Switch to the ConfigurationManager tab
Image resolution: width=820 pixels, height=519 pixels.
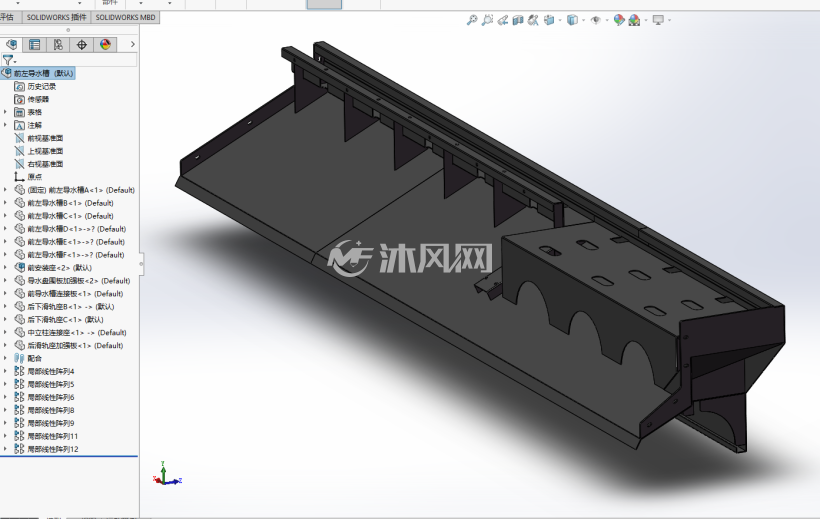click(58, 44)
